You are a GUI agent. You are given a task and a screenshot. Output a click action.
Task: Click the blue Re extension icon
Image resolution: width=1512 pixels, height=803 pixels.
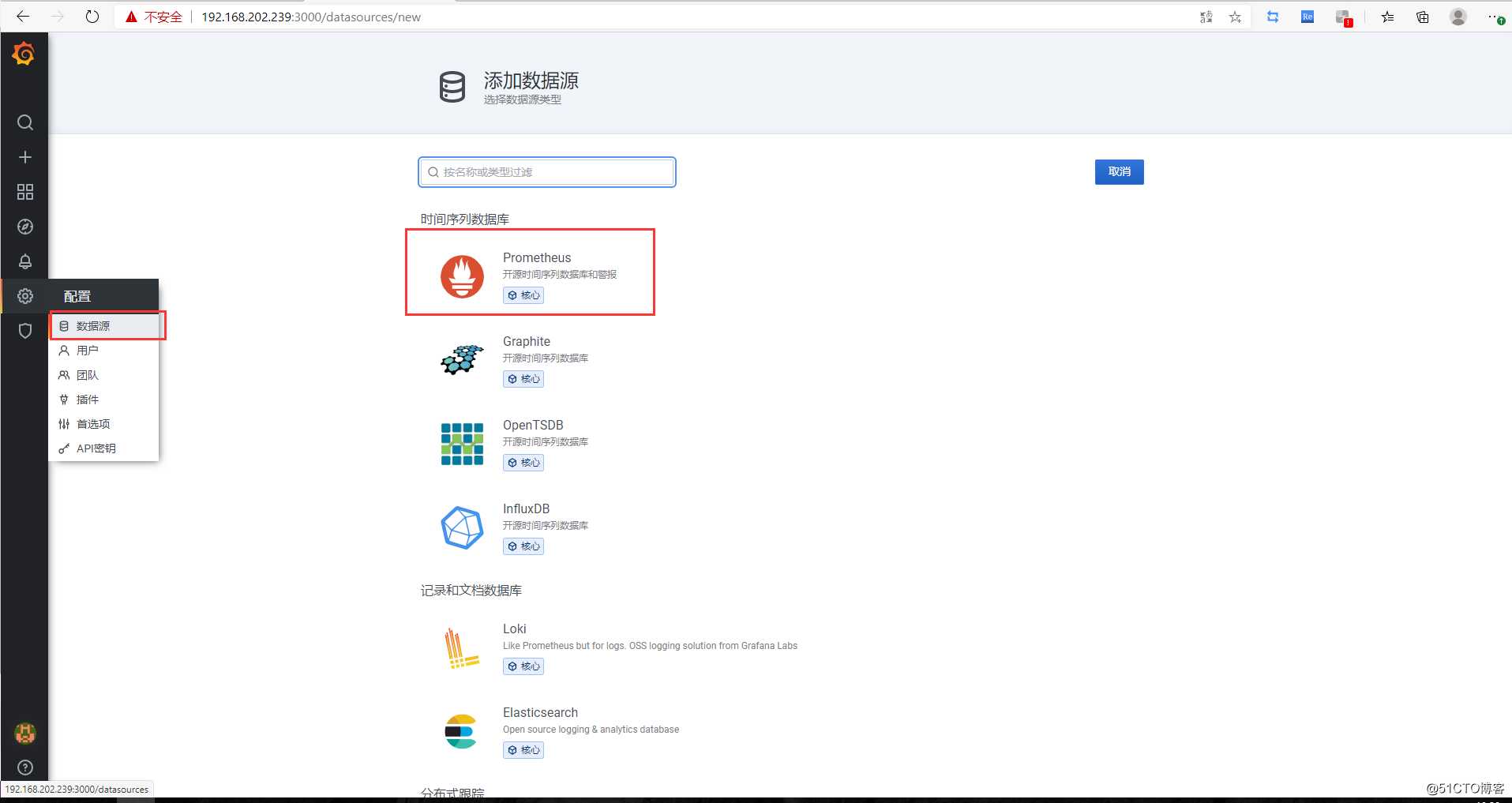[x=1308, y=17]
